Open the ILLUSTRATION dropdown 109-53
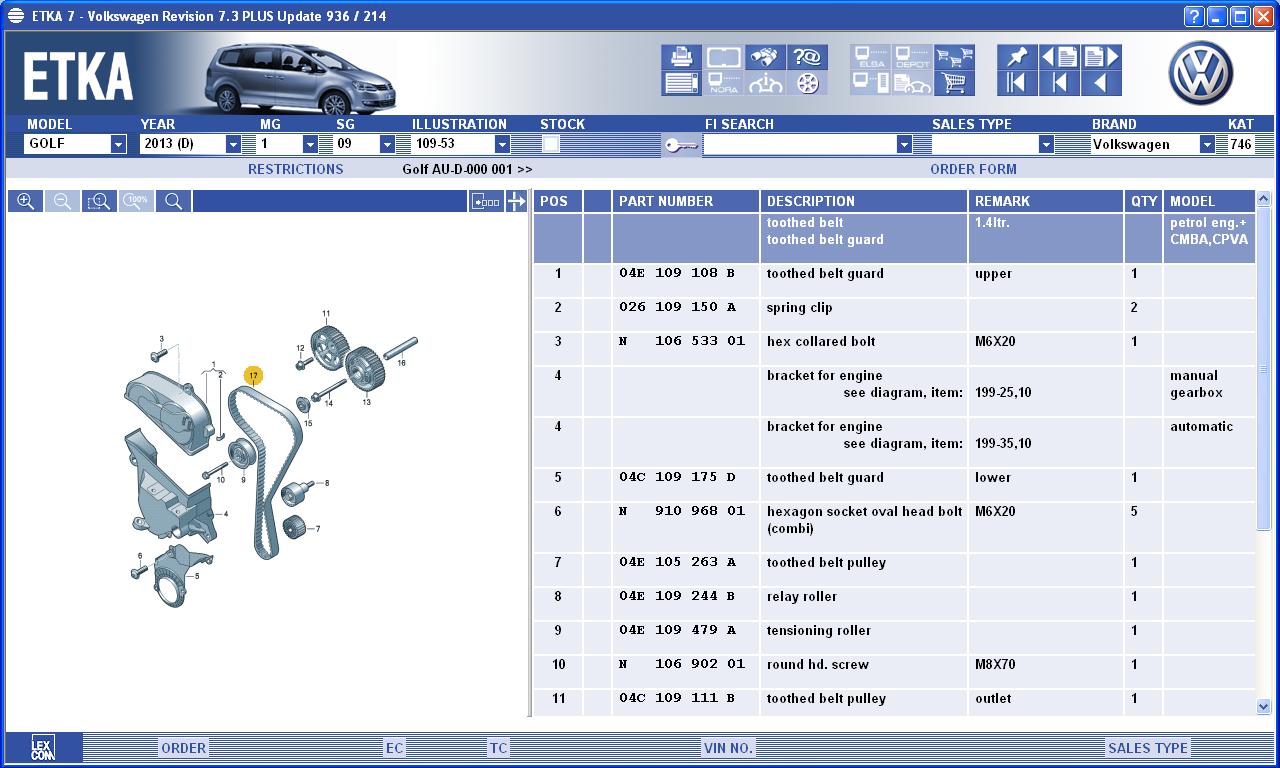The height and width of the screenshot is (768, 1280). 461,144
